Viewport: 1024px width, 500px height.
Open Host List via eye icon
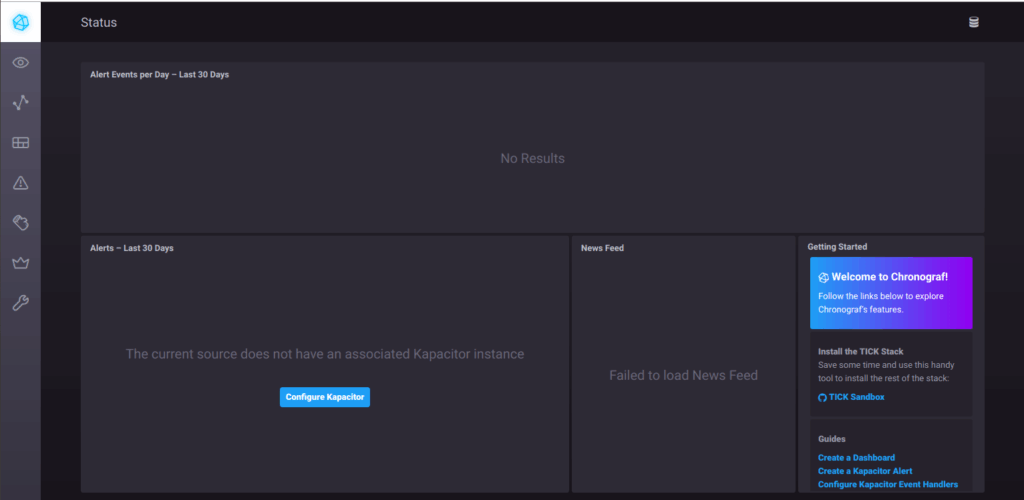point(20,63)
